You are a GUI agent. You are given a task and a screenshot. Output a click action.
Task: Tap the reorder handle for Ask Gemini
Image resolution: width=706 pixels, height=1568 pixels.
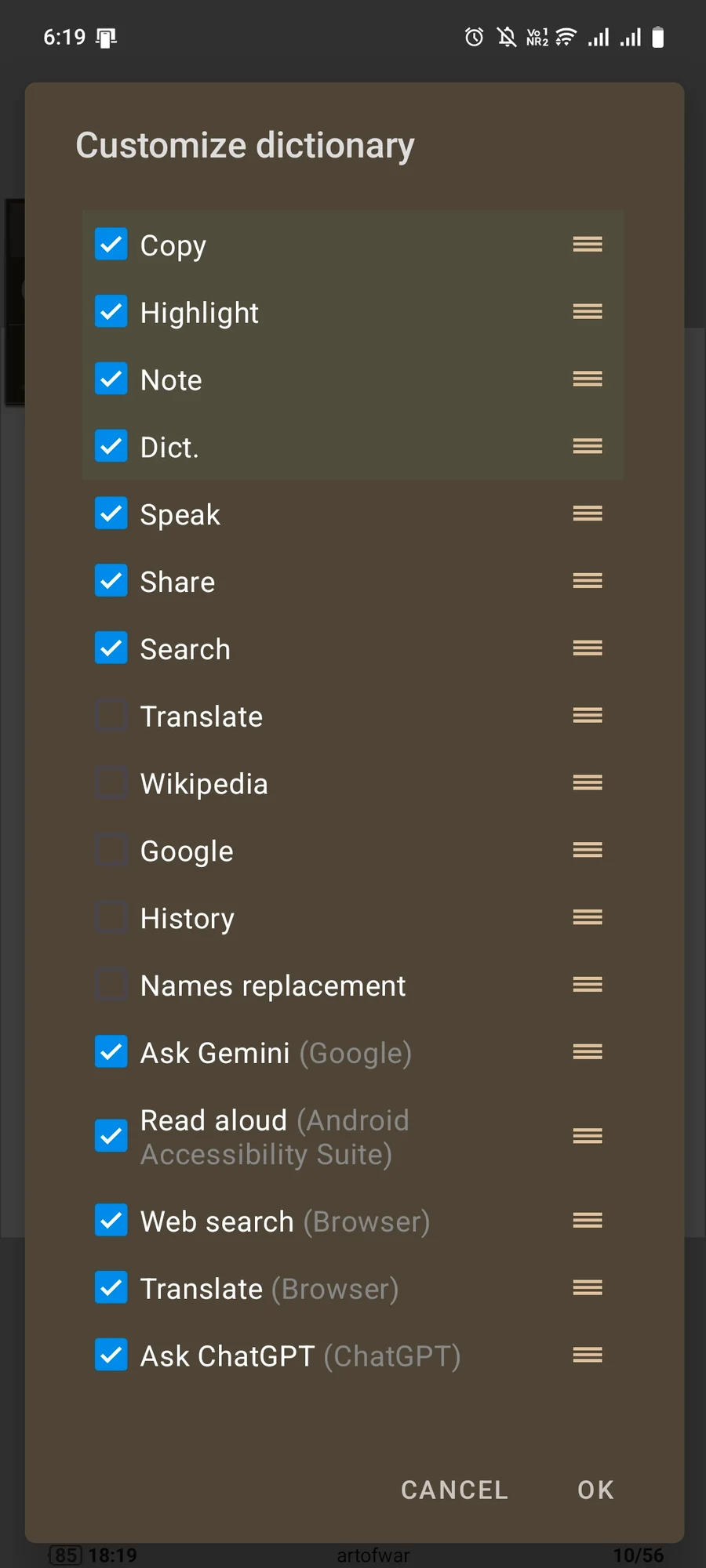pyautogui.click(x=588, y=1052)
